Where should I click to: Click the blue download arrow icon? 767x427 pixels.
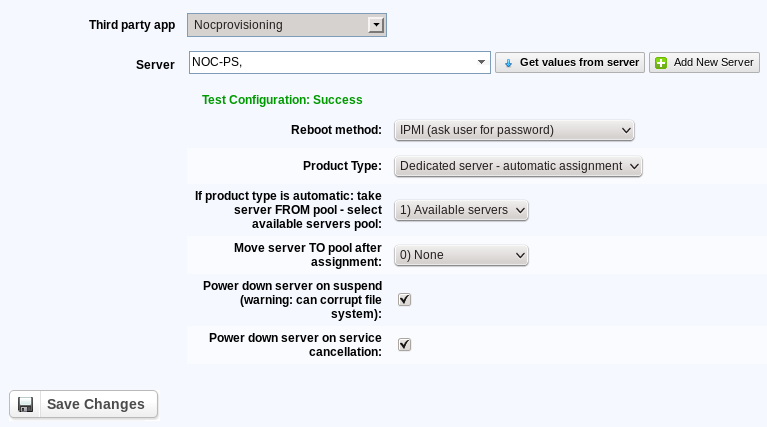pos(508,63)
